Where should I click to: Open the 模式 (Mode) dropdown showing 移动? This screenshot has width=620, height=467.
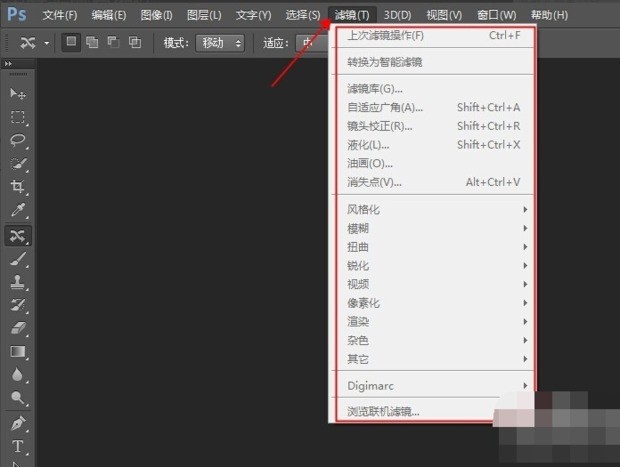(221, 43)
